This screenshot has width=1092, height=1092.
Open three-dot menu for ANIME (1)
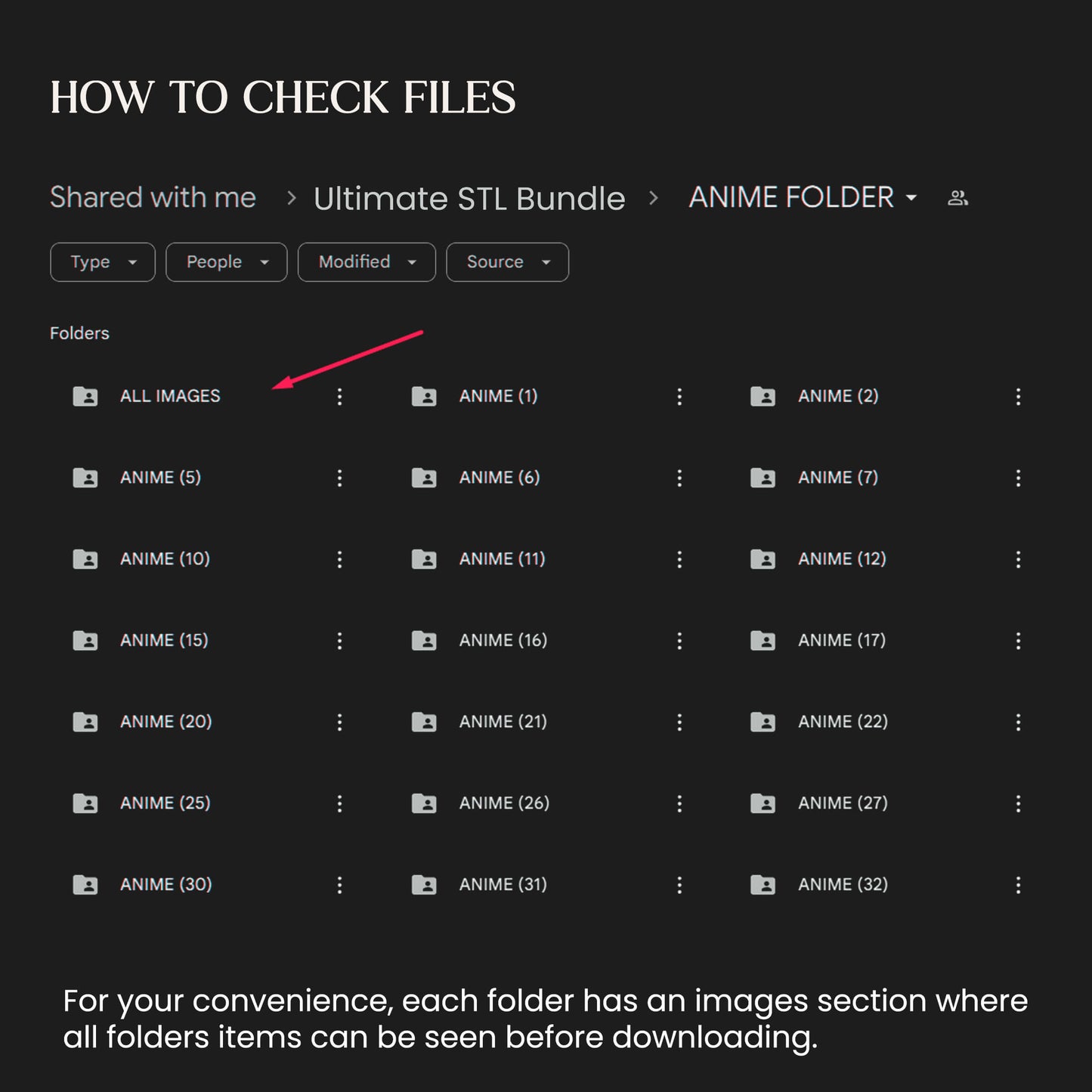[x=679, y=397]
